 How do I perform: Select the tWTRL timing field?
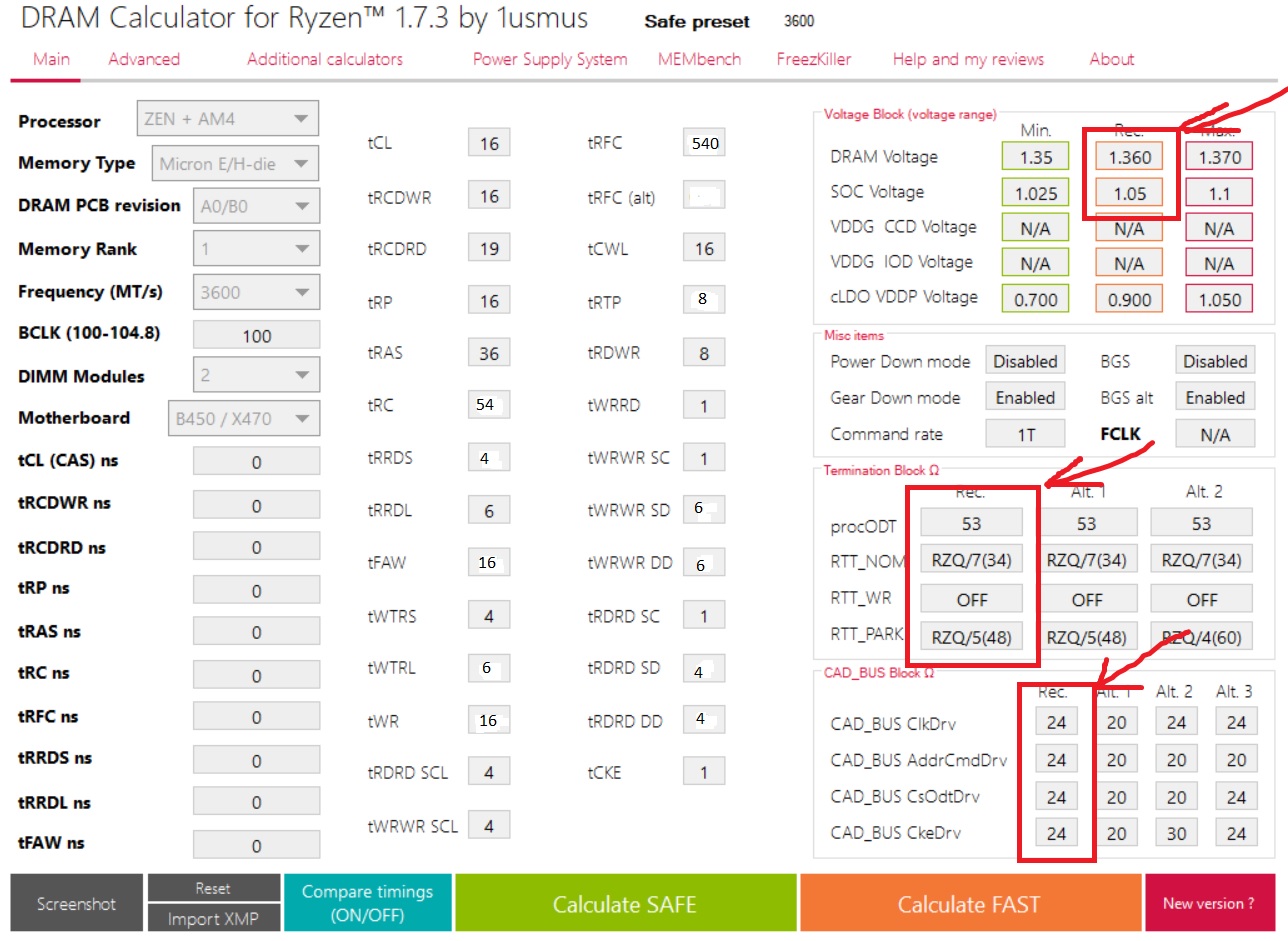tap(489, 667)
